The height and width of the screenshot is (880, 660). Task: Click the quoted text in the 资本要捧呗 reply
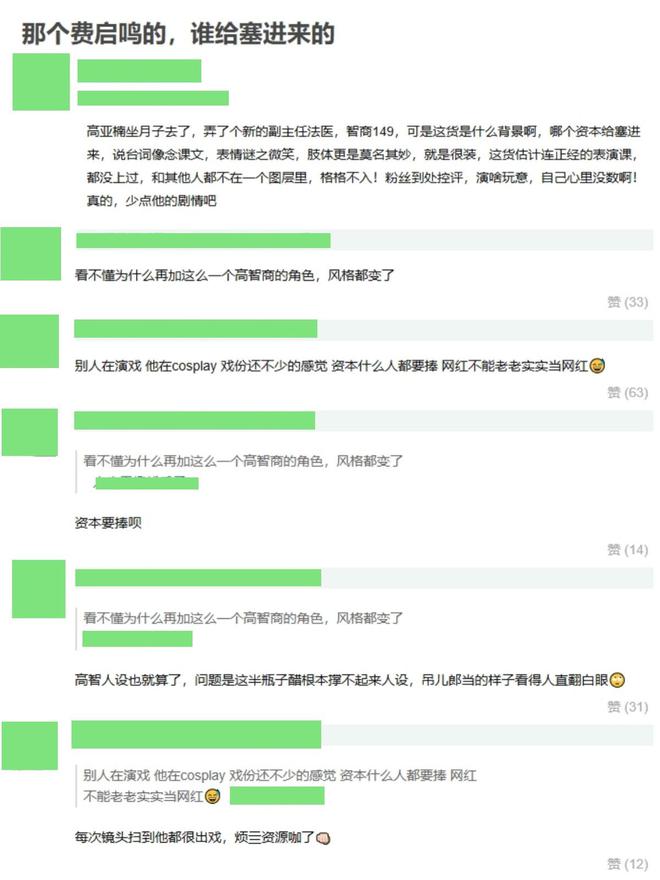coord(243,461)
